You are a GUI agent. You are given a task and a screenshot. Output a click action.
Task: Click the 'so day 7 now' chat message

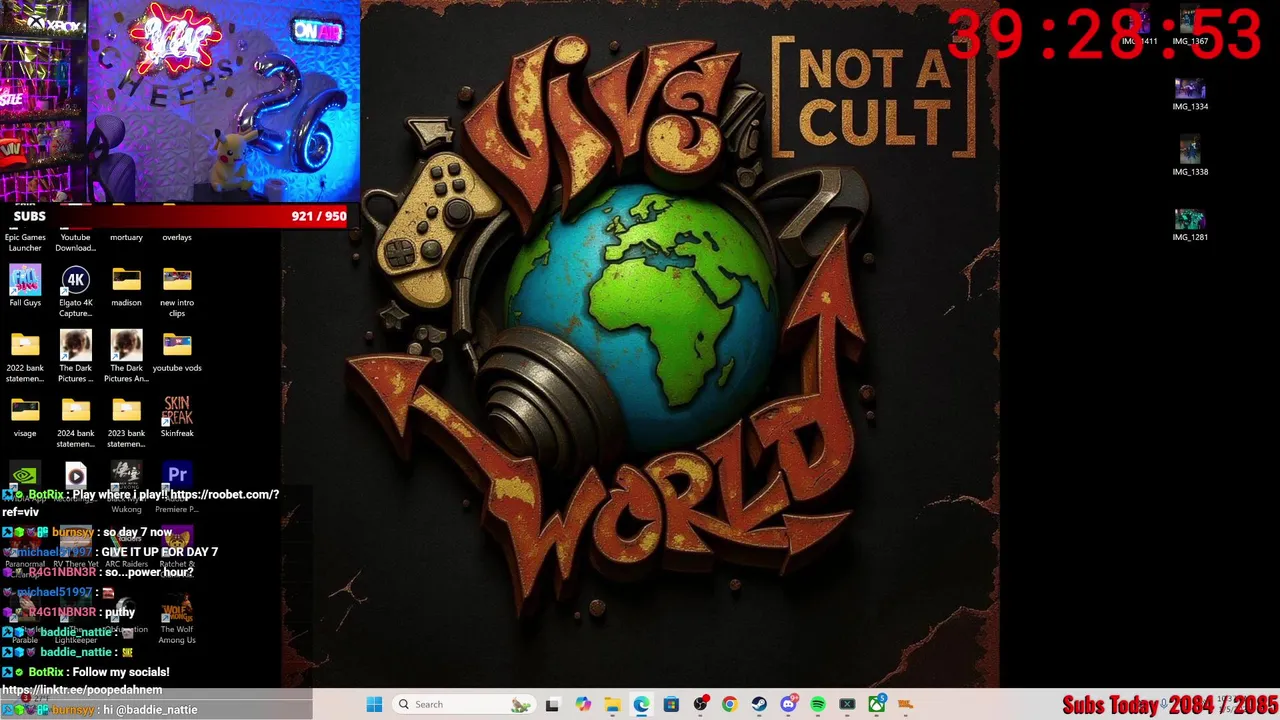point(138,532)
